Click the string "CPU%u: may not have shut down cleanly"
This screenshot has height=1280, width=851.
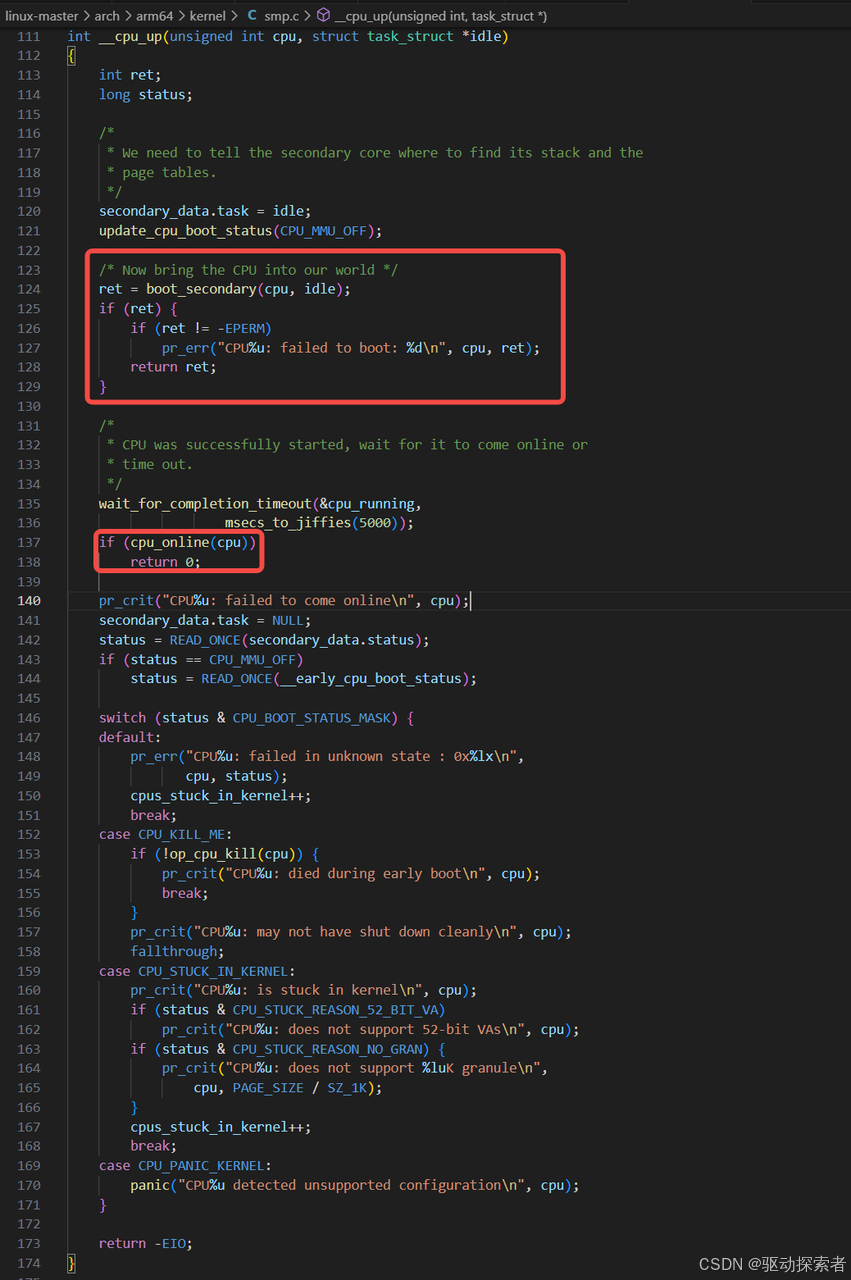pos(355,932)
